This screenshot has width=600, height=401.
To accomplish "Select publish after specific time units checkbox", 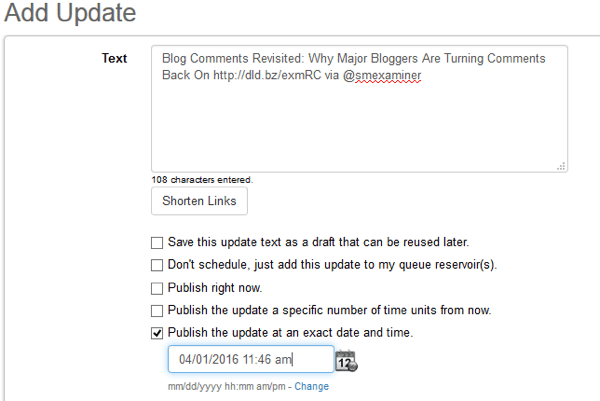I will point(157,311).
